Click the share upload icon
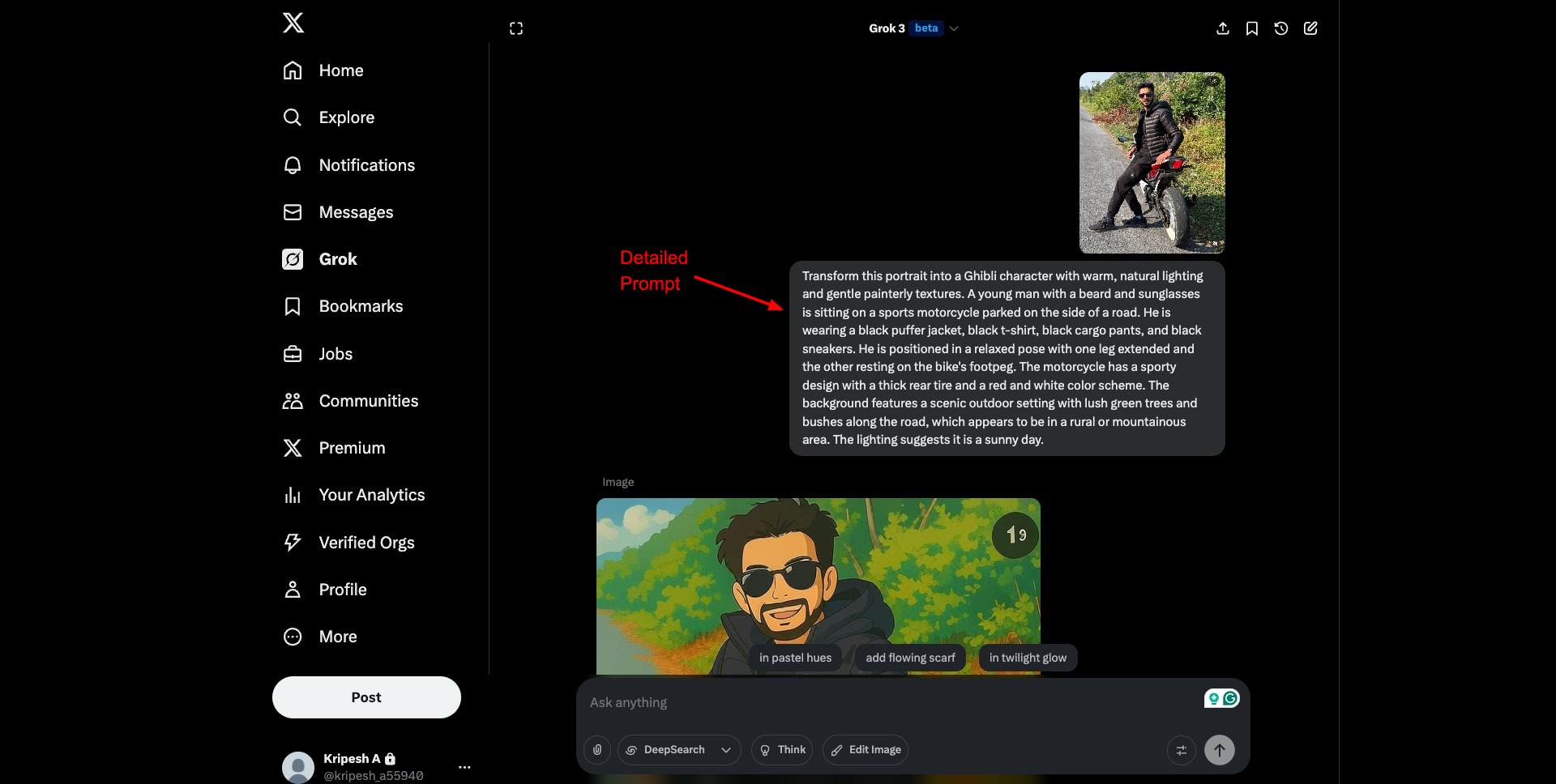This screenshot has width=1556, height=784. [x=1223, y=28]
